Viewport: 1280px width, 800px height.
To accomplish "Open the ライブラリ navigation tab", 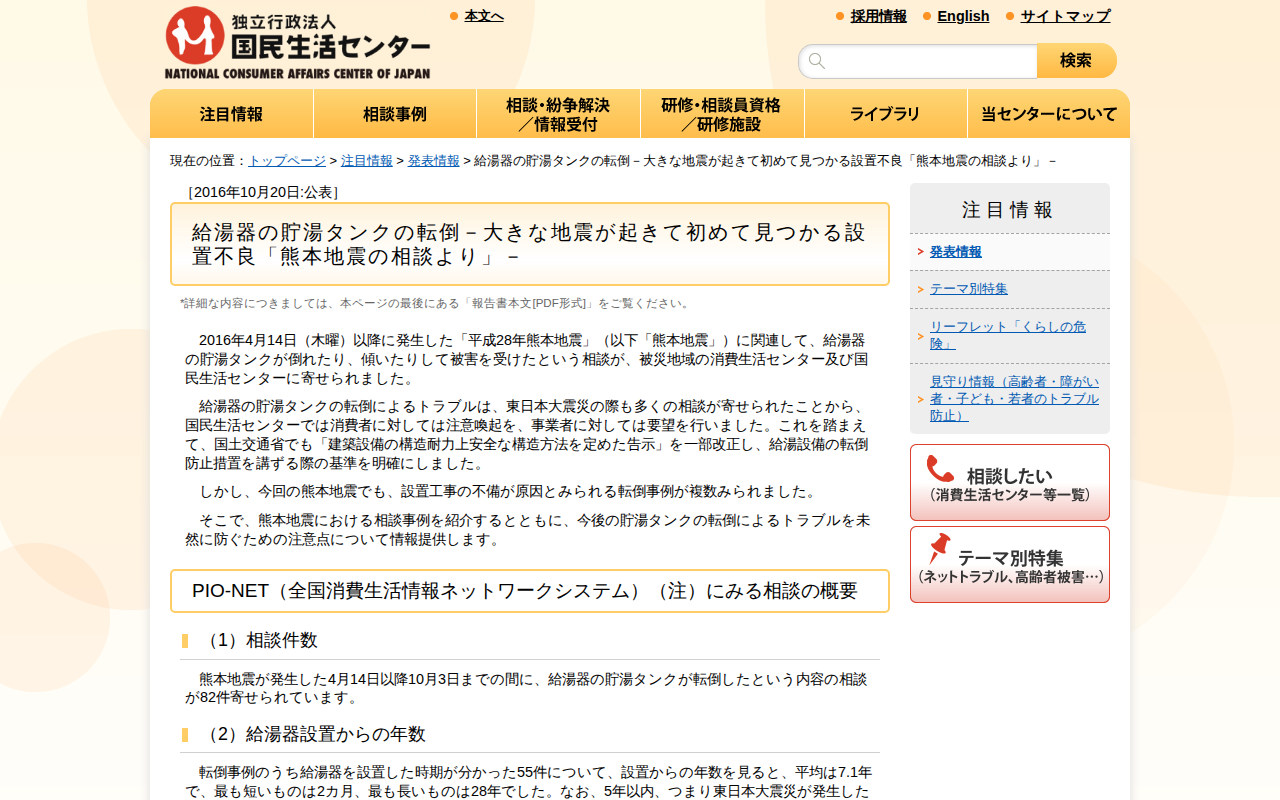I will [885, 113].
